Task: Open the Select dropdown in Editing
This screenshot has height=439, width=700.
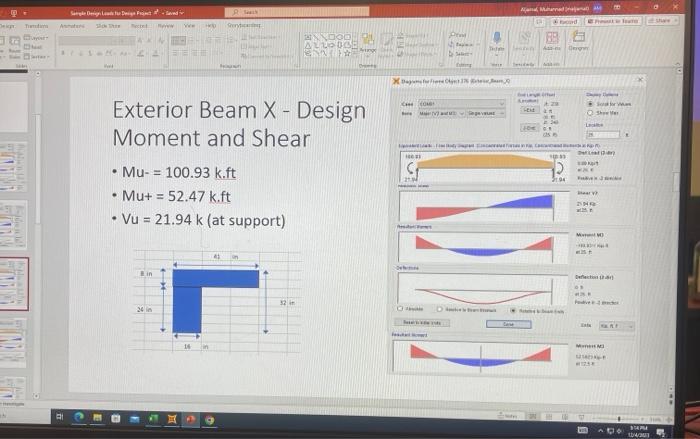Action: pos(461,54)
